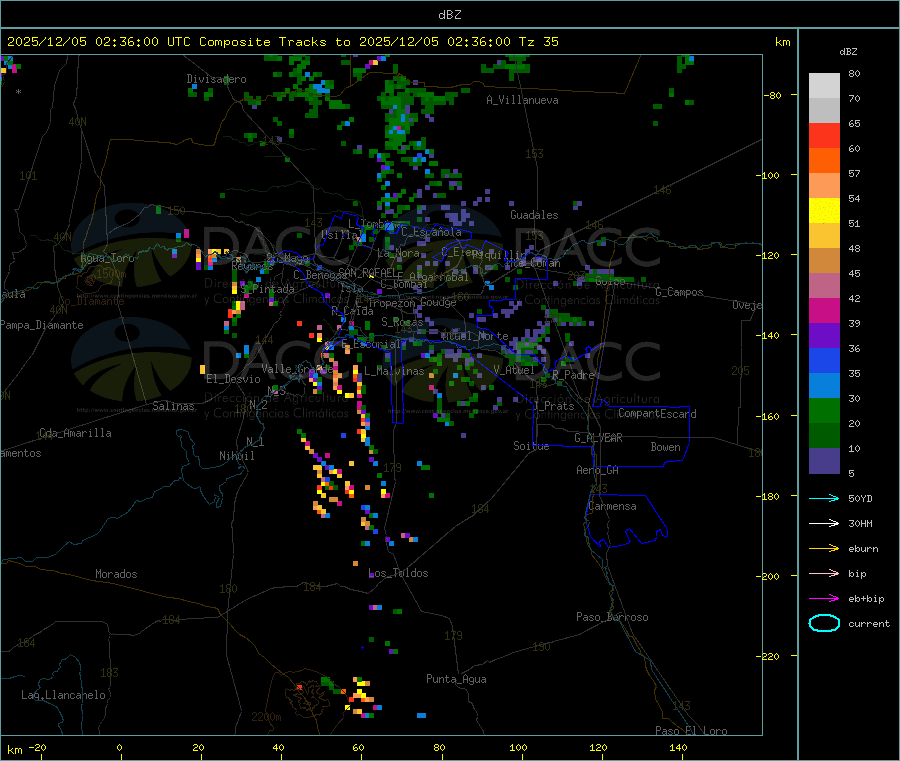Click the 'Guadales' map label
Image resolution: width=900 pixels, height=761 pixels.
tap(534, 215)
